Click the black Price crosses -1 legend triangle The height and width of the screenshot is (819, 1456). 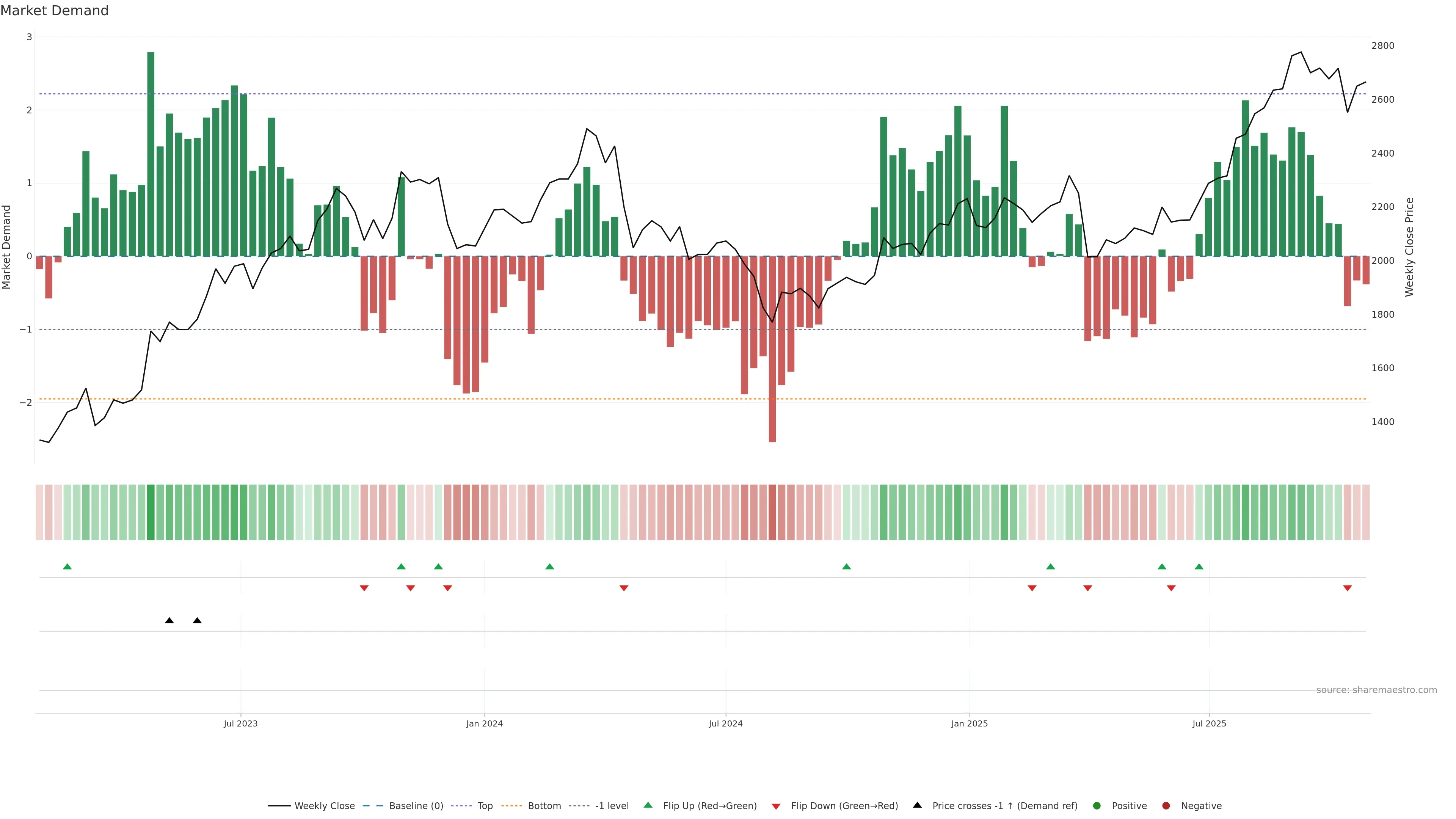pyautogui.click(x=917, y=805)
